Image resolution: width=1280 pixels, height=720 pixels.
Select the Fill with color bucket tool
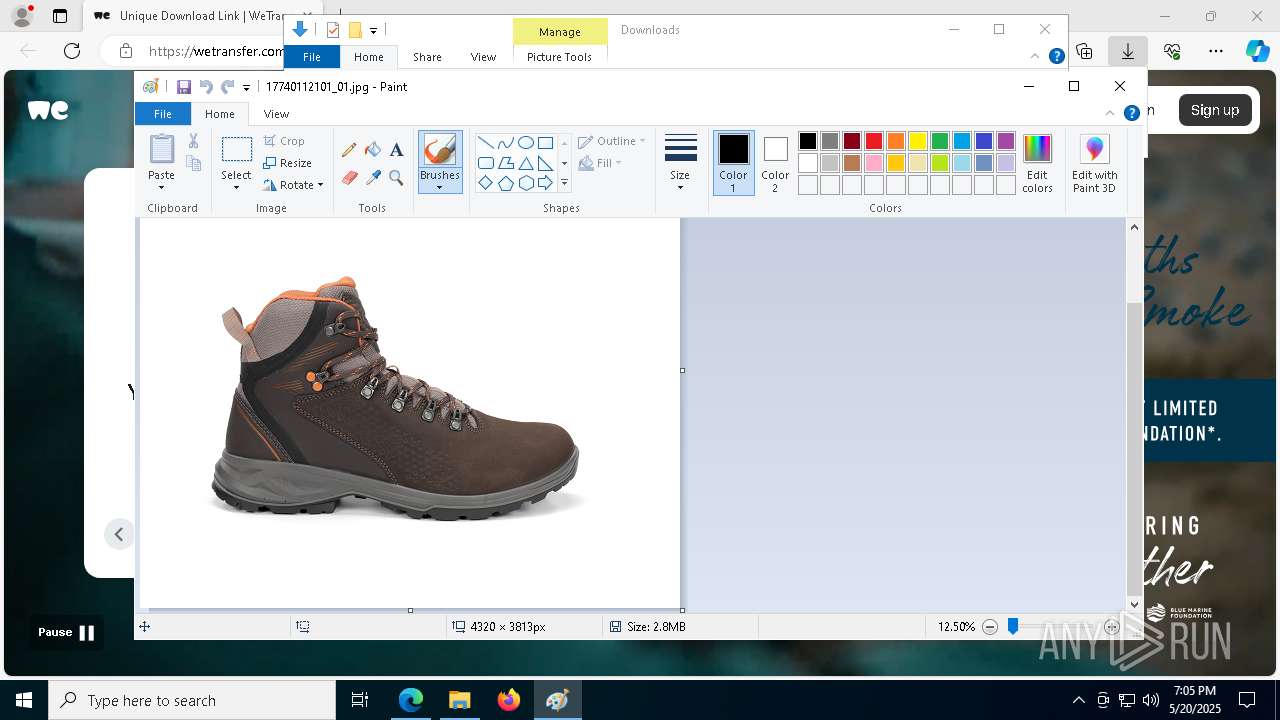[x=373, y=150]
